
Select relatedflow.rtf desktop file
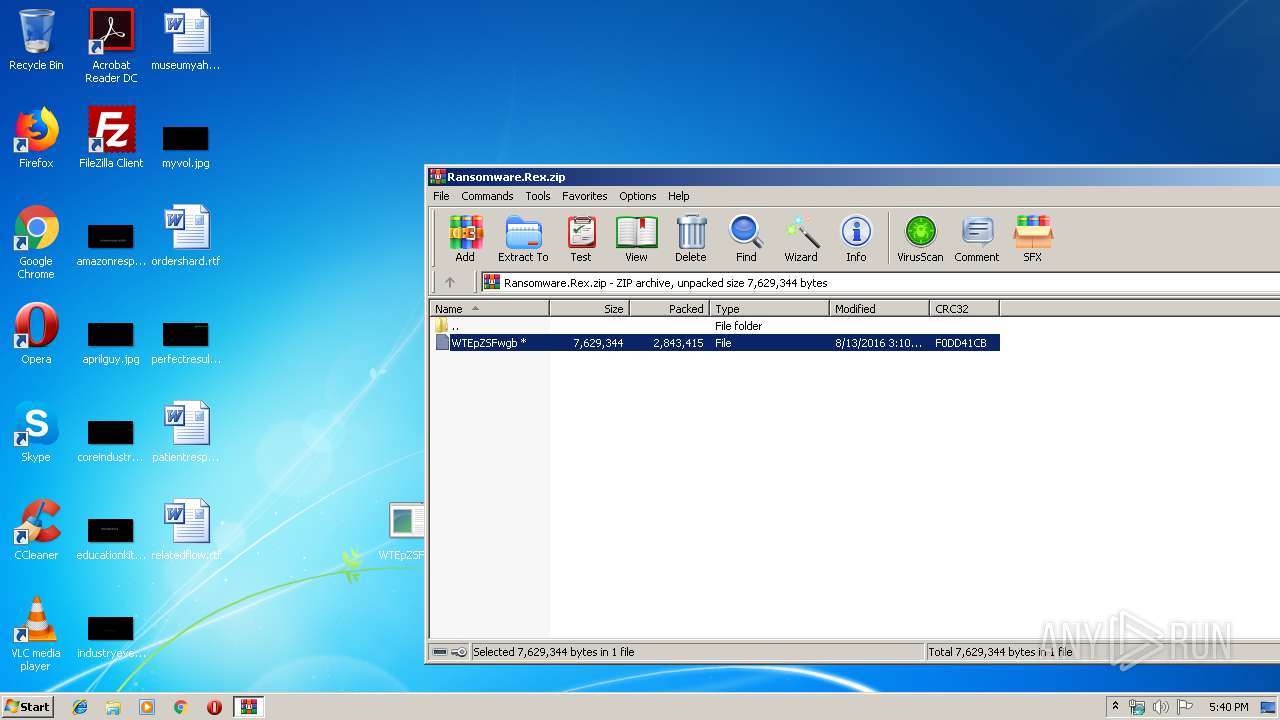click(x=186, y=530)
